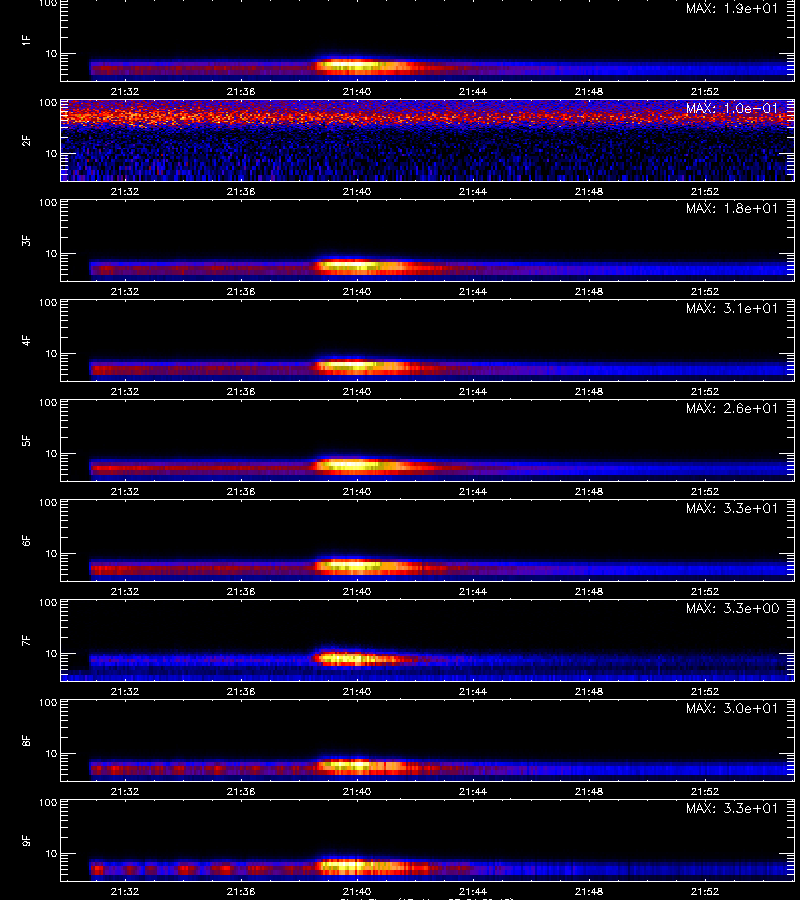Click the 21:44 tick label under panel 2F

473,191
